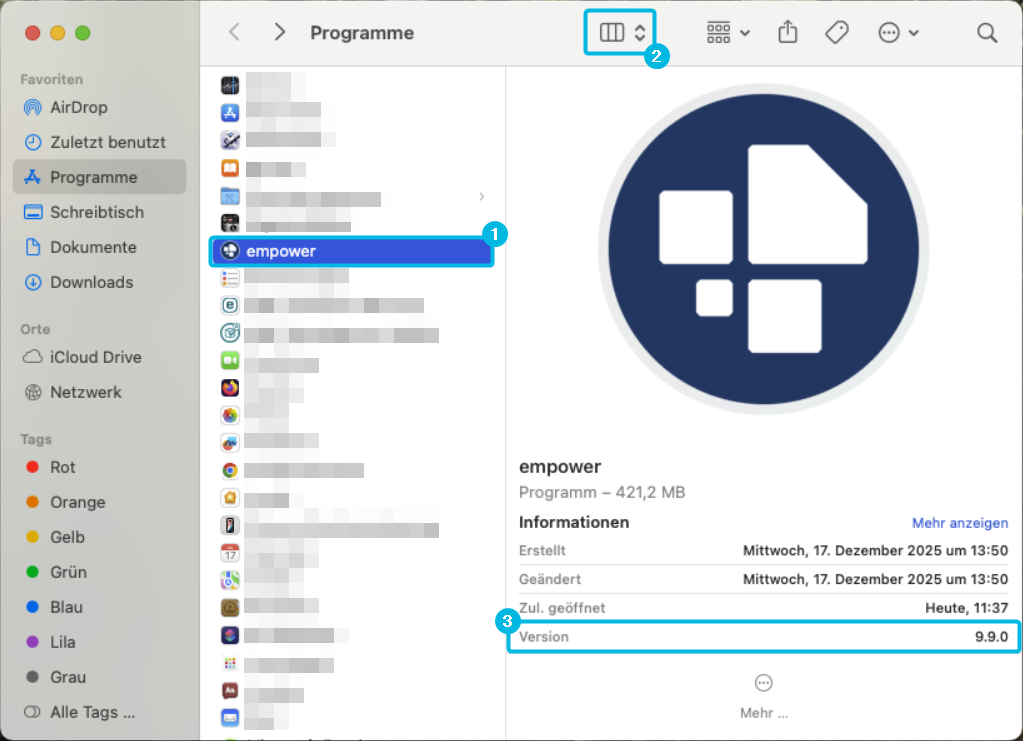Screen dimensions: 1023x741
Task: Select the Grün tag
Action: [99, 572]
